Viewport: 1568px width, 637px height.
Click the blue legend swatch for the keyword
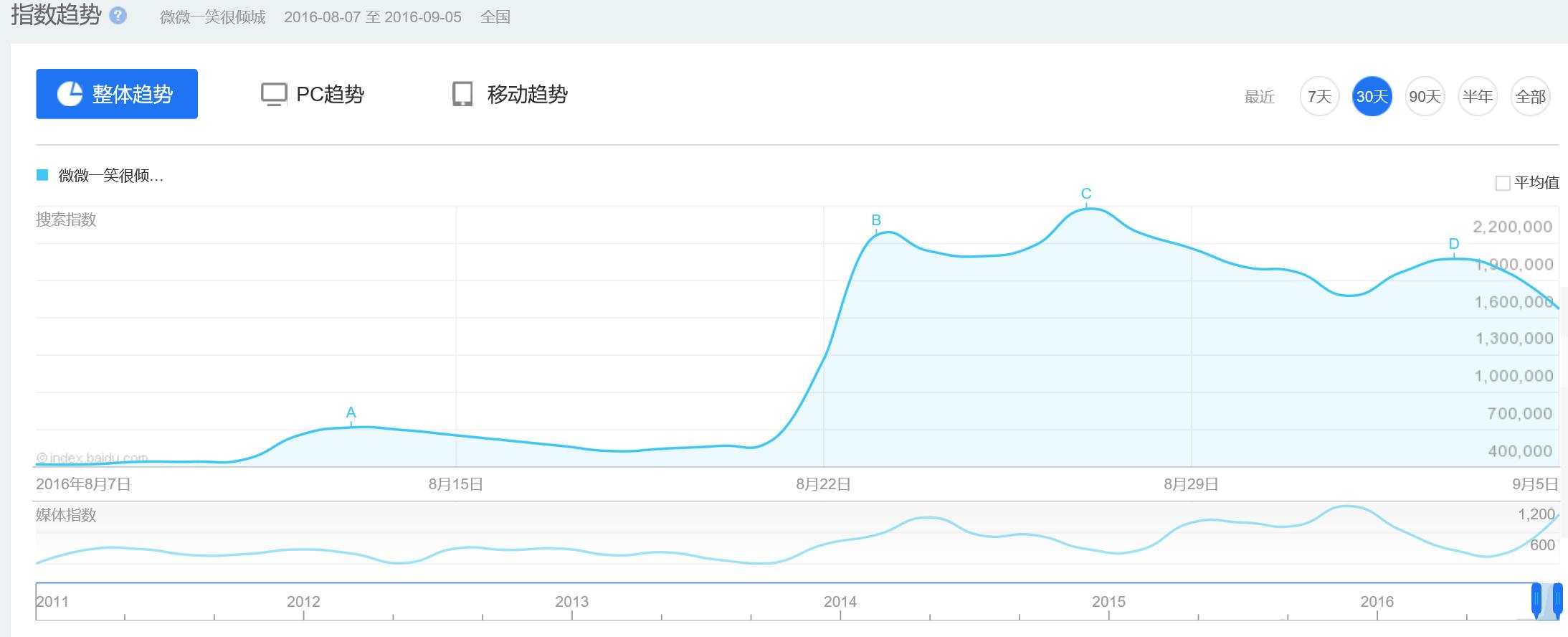42,175
